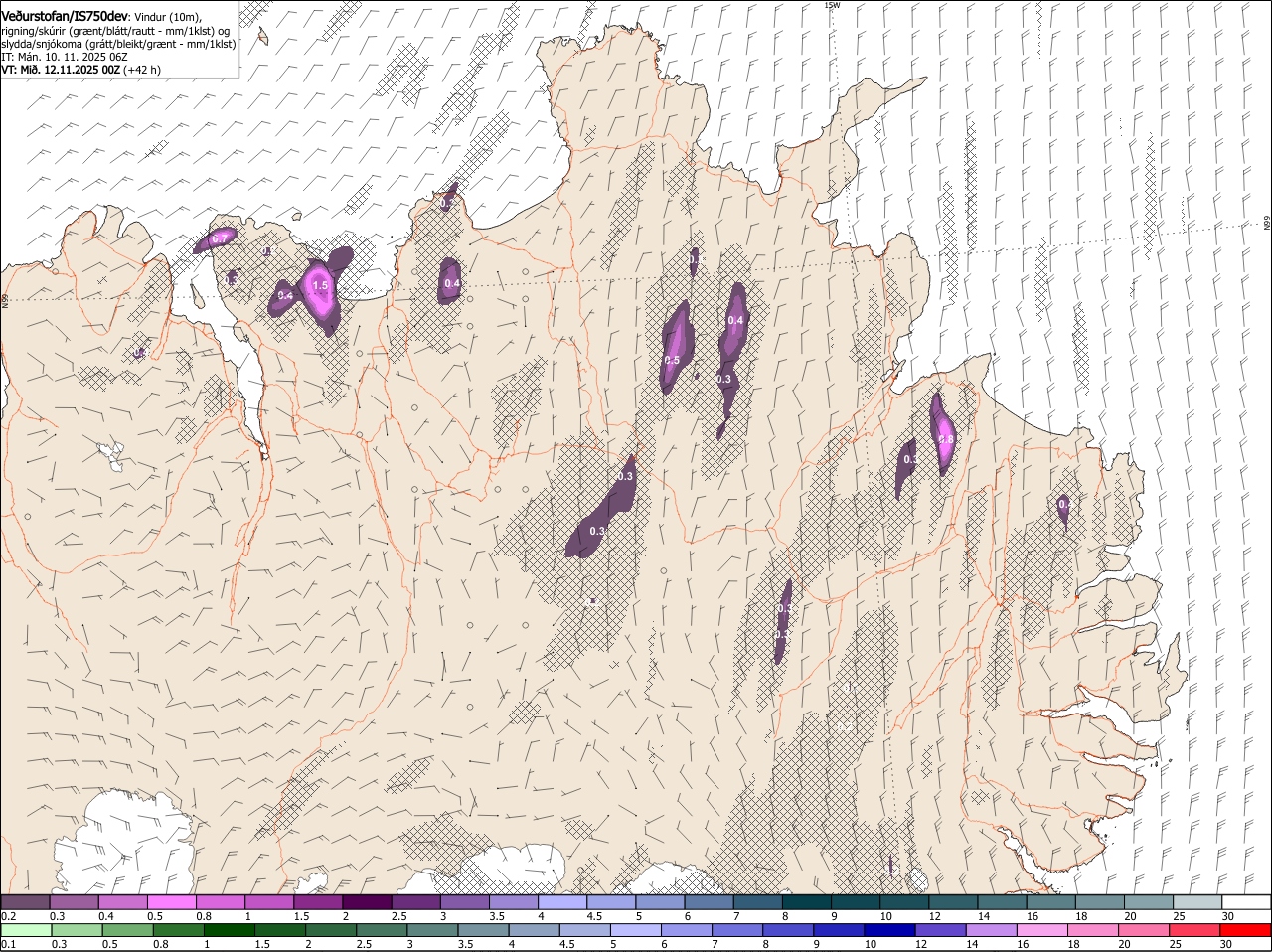Pick upper legend swatch between 8 and 9
The height and width of the screenshot is (952, 1272).
click(x=807, y=902)
